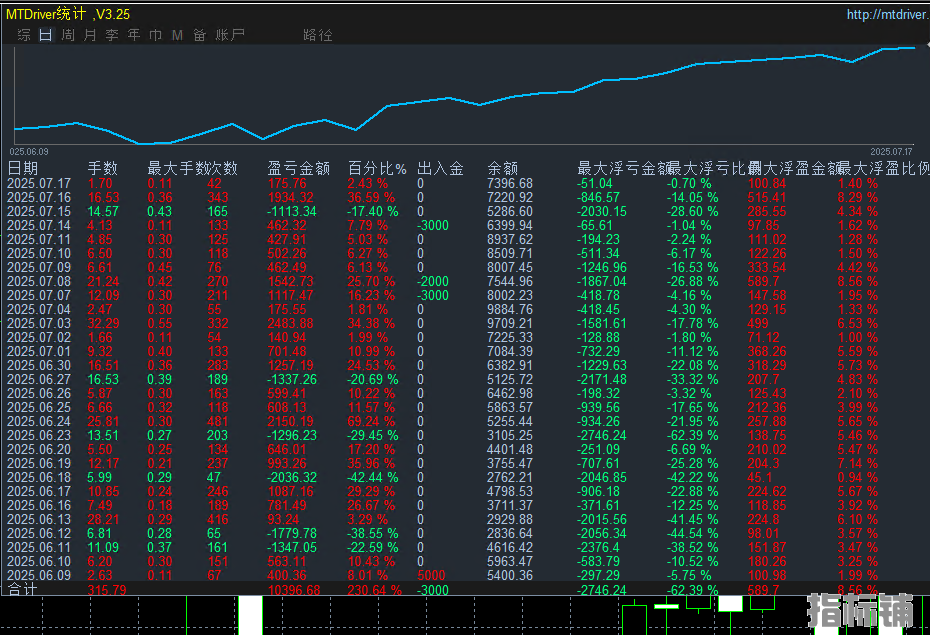Select the 日 daily statistics tab
The image size is (930, 635).
click(x=46, y=35)
